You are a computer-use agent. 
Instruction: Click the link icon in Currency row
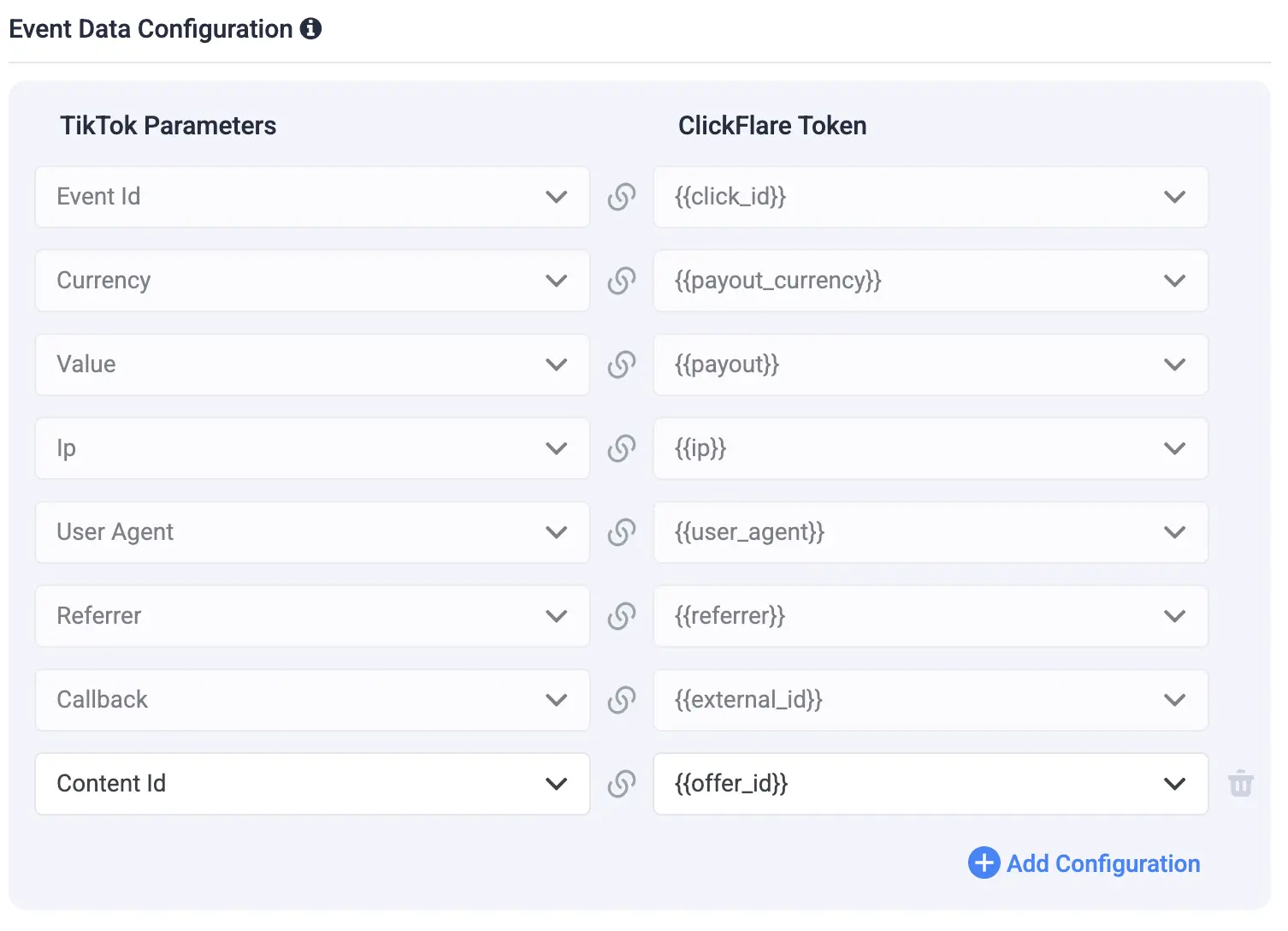(622, 281)
